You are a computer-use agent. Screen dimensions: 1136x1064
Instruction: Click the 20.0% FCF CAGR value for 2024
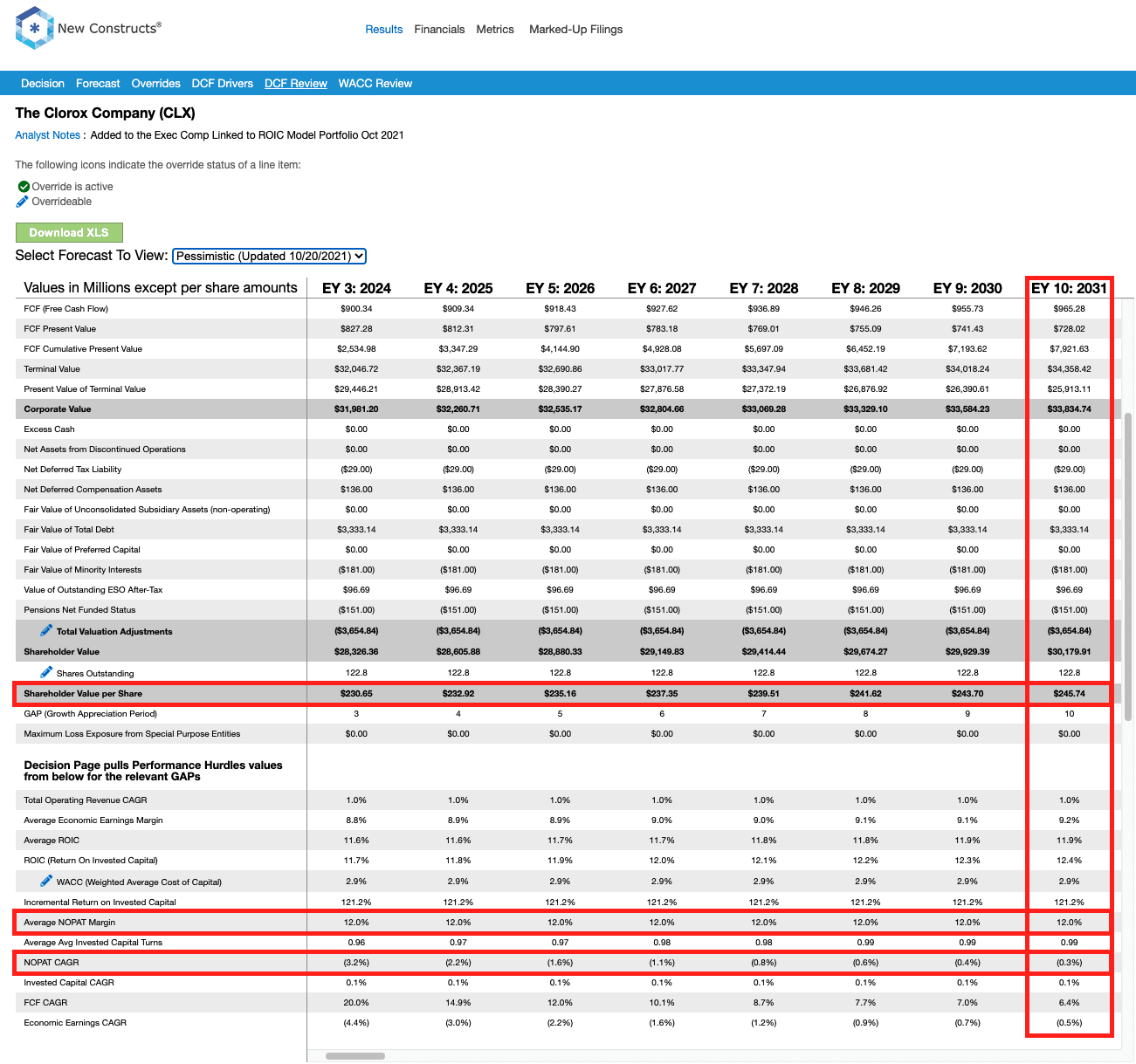pos(356,1003)
